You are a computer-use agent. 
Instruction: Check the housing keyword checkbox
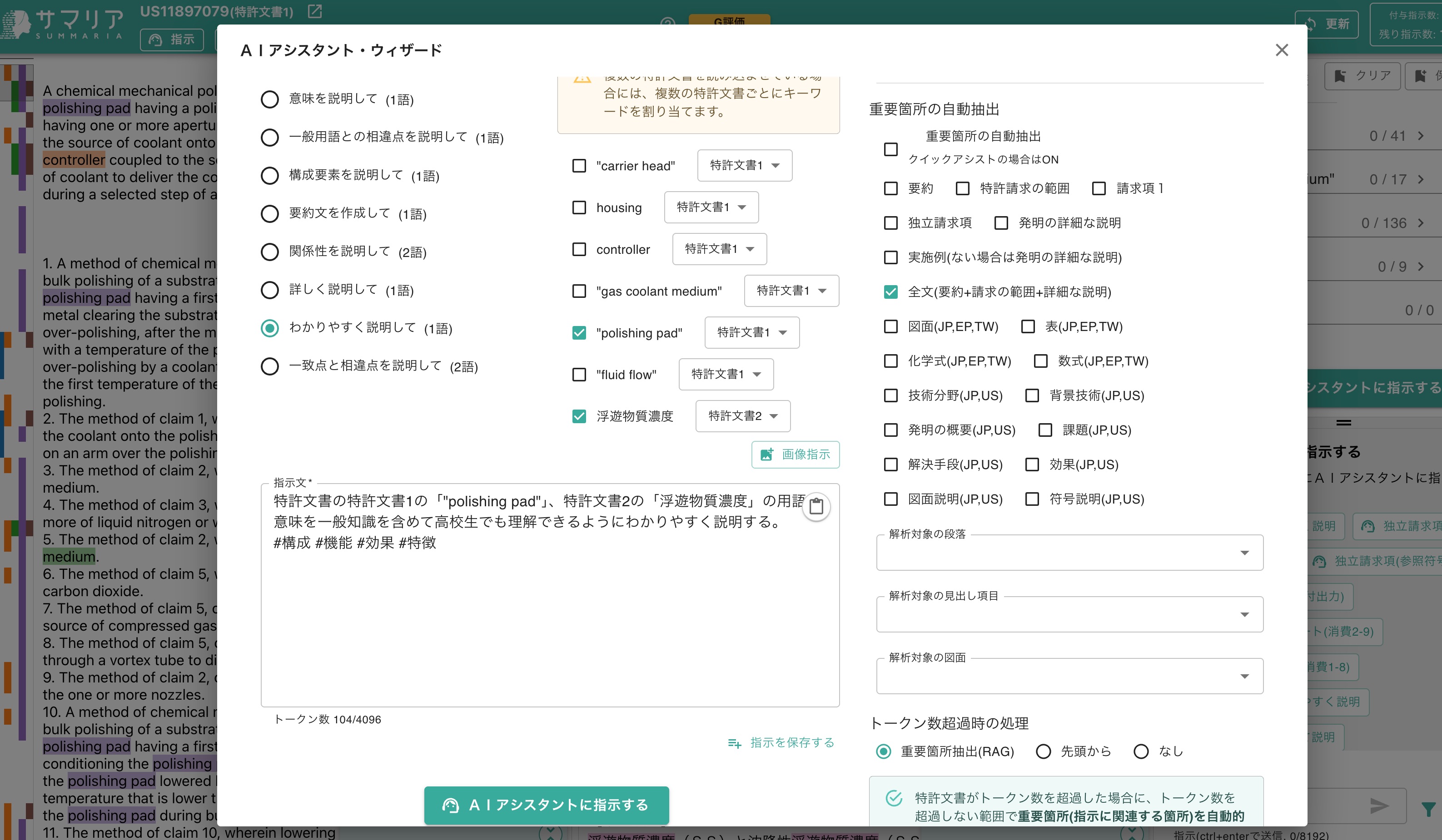(579, 208)
